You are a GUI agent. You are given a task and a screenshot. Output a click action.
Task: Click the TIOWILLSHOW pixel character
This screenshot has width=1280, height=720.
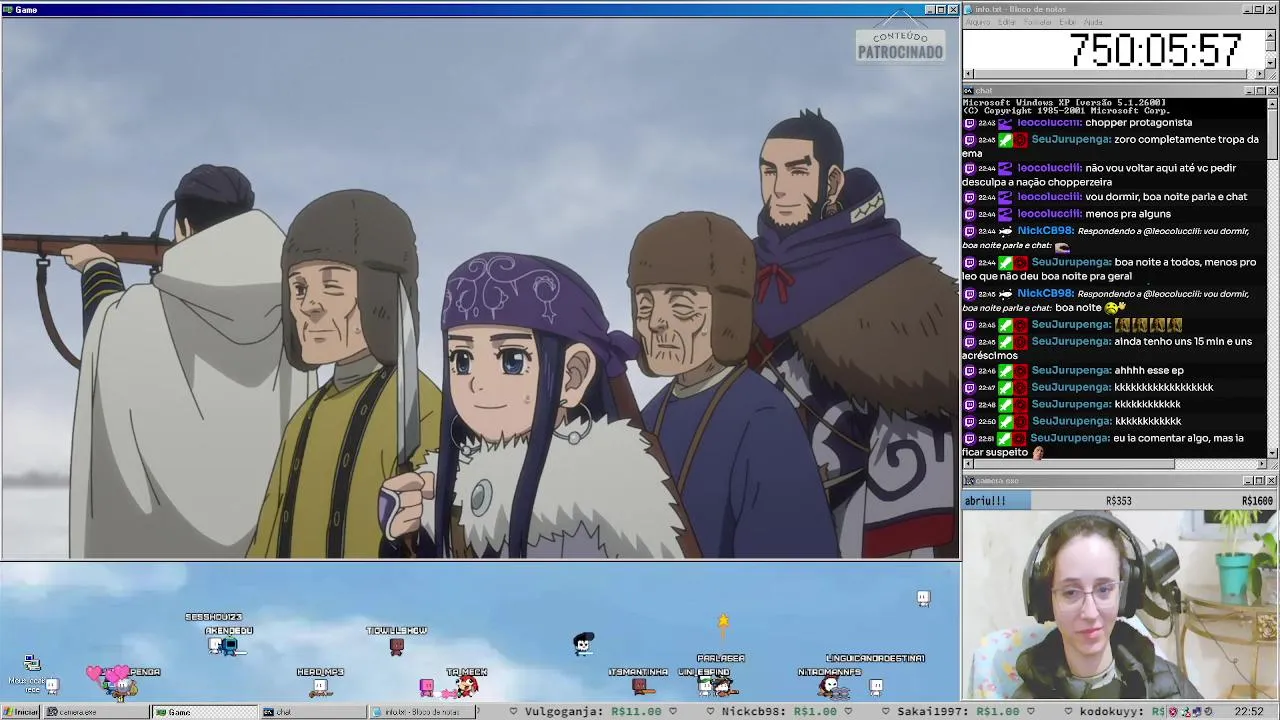pyautogui.click(x=397, y=647)
